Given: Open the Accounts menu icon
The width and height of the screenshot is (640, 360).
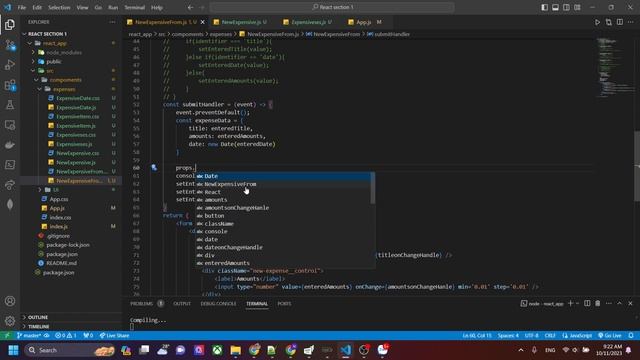Looking at the screenshot, I should click(10, 301).
